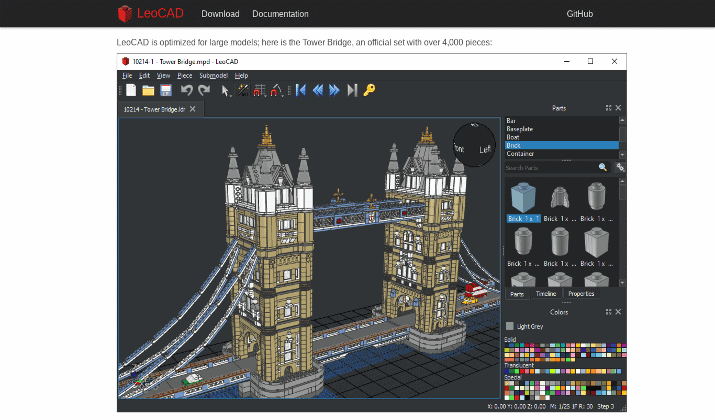Open move snap dropdown arrow

(x=265, y=95)
